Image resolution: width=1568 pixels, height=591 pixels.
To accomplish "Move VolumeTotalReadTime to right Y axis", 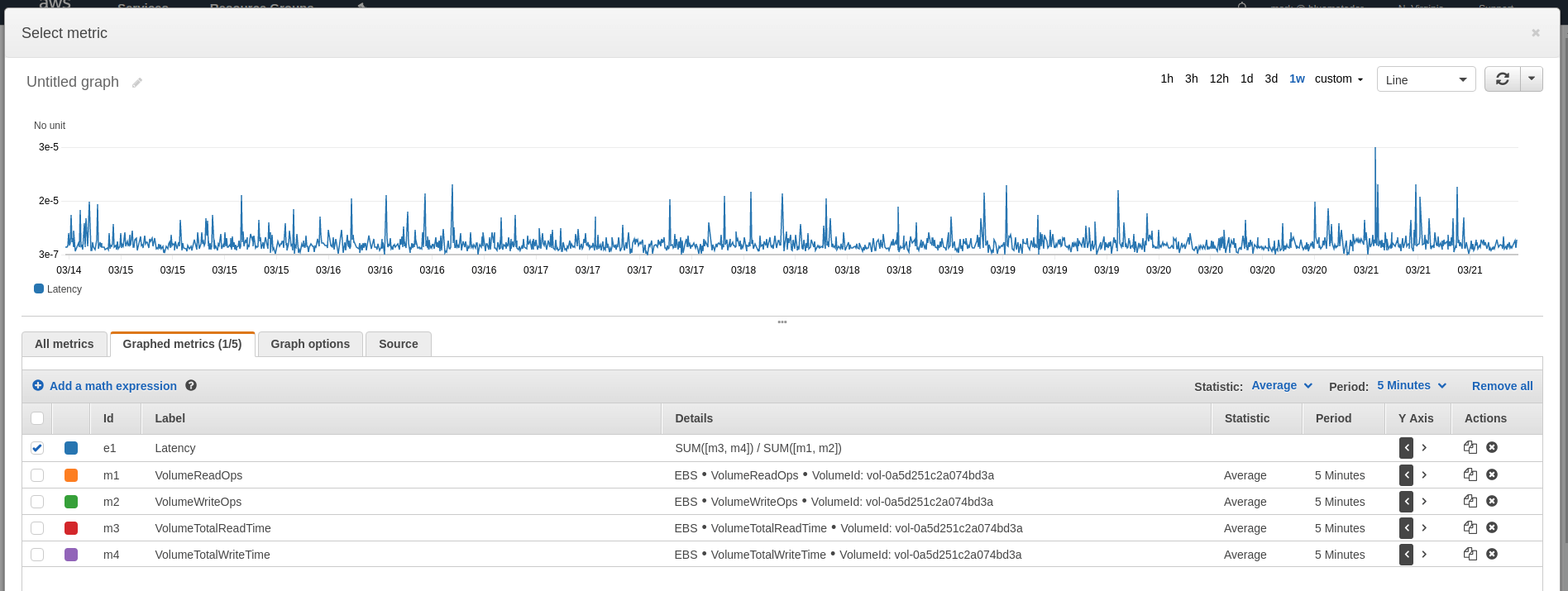I will tap(1424, 528).
